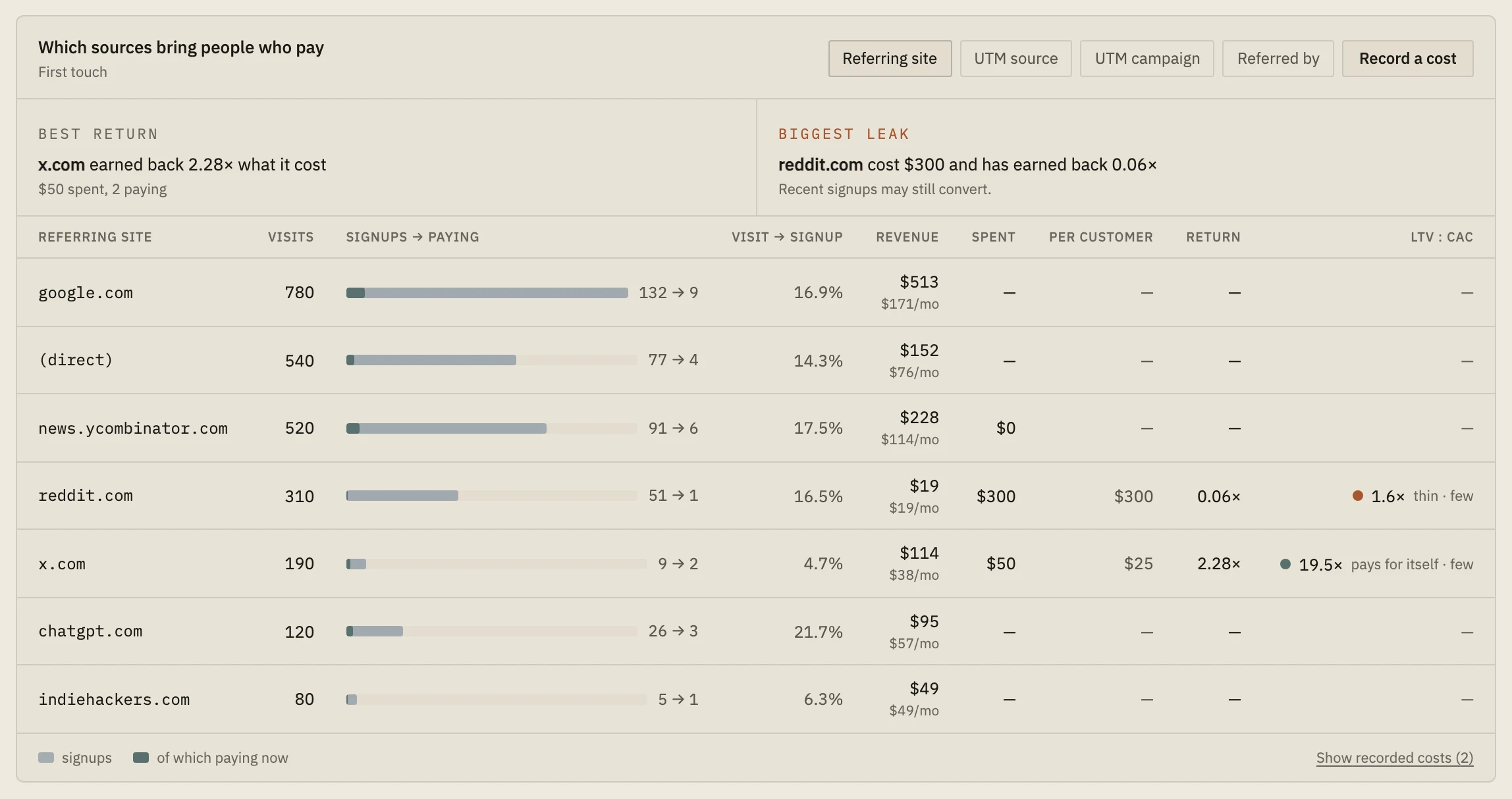This screenshot has width=1512, height=799.
Task: Click the $50 spent value for x.com
Action: tap(1001, 563)
